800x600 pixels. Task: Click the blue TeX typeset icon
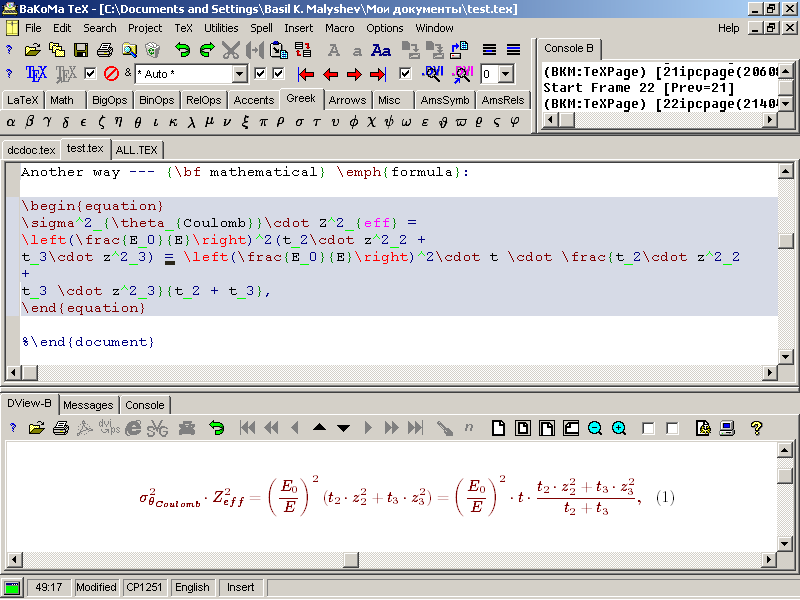[36, 74]
